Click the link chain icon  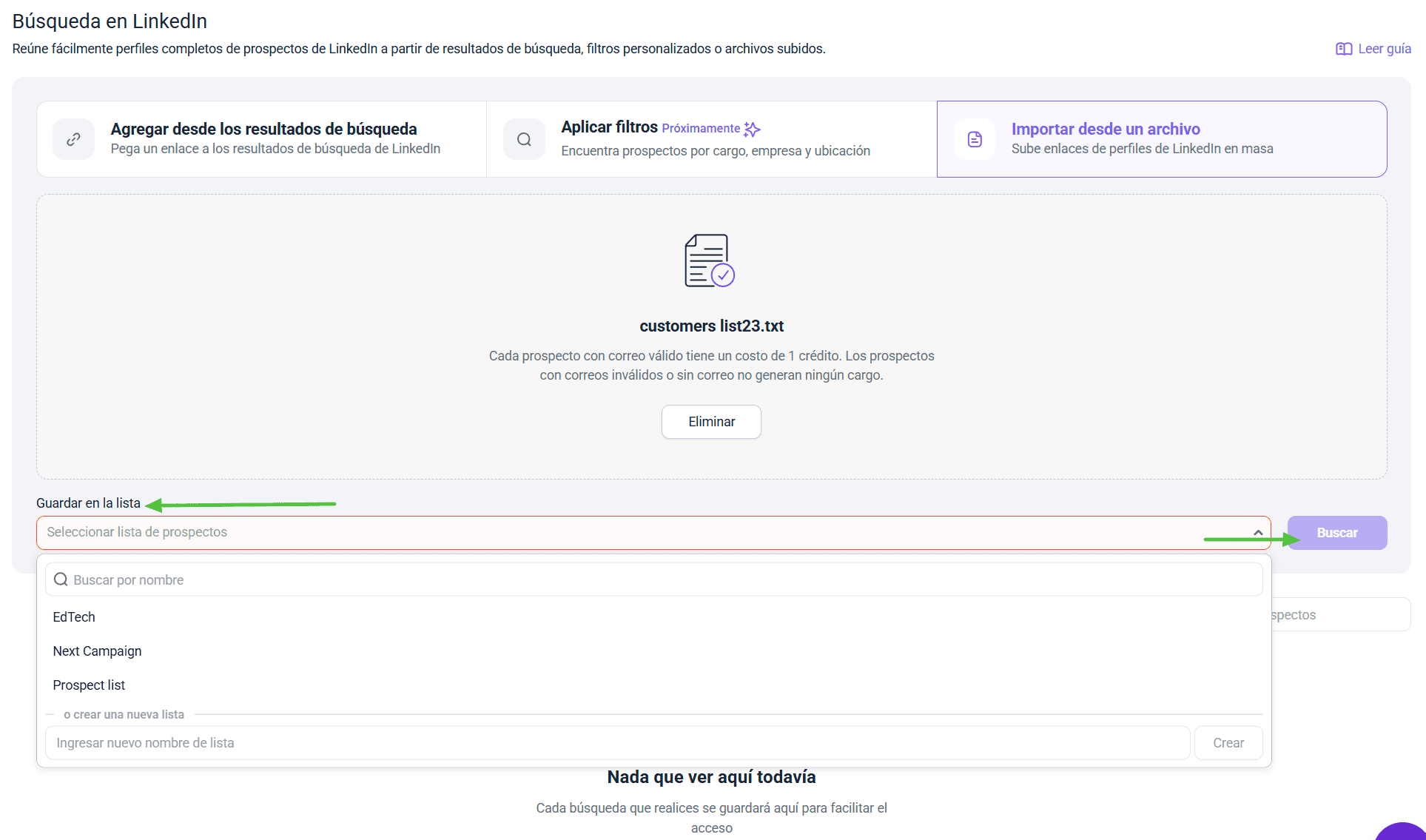[x=73, y=139]
